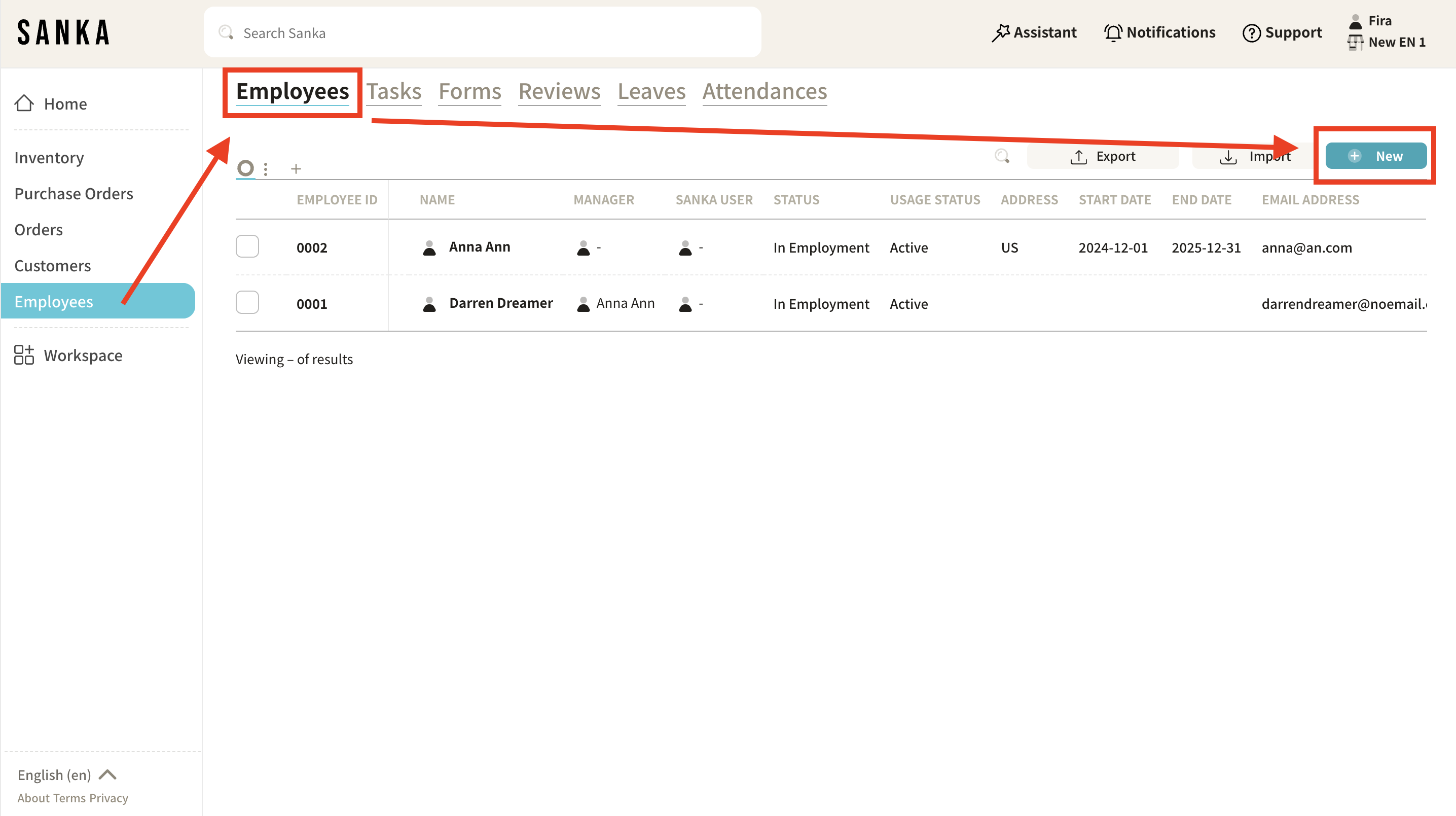Open the Notifications bell icon
Image resolution: width=1456 pixels, height=816 pixels.
coord(1113,33)
